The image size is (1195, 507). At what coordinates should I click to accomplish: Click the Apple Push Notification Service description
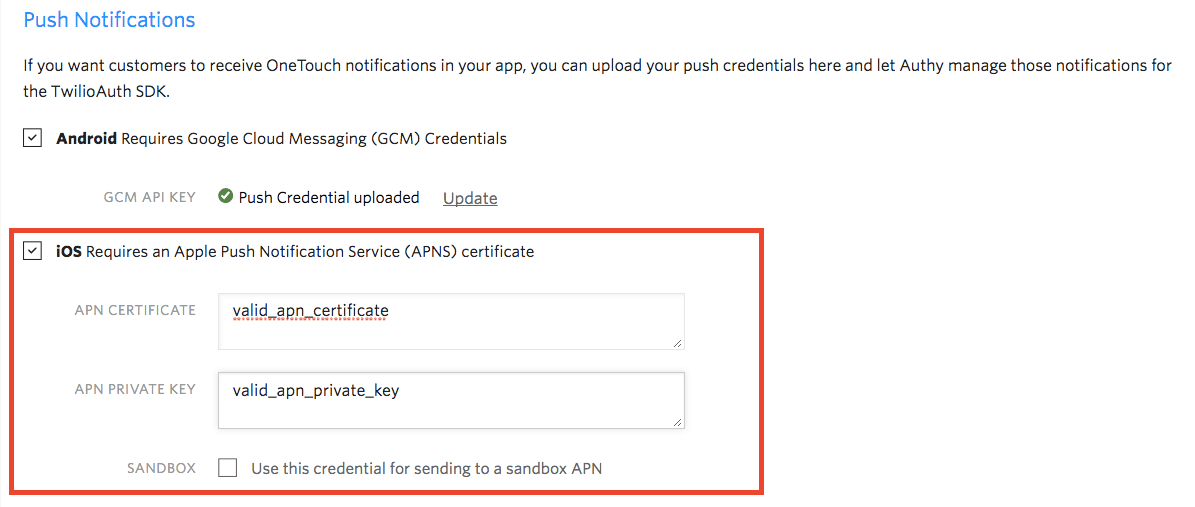(310, 252)
